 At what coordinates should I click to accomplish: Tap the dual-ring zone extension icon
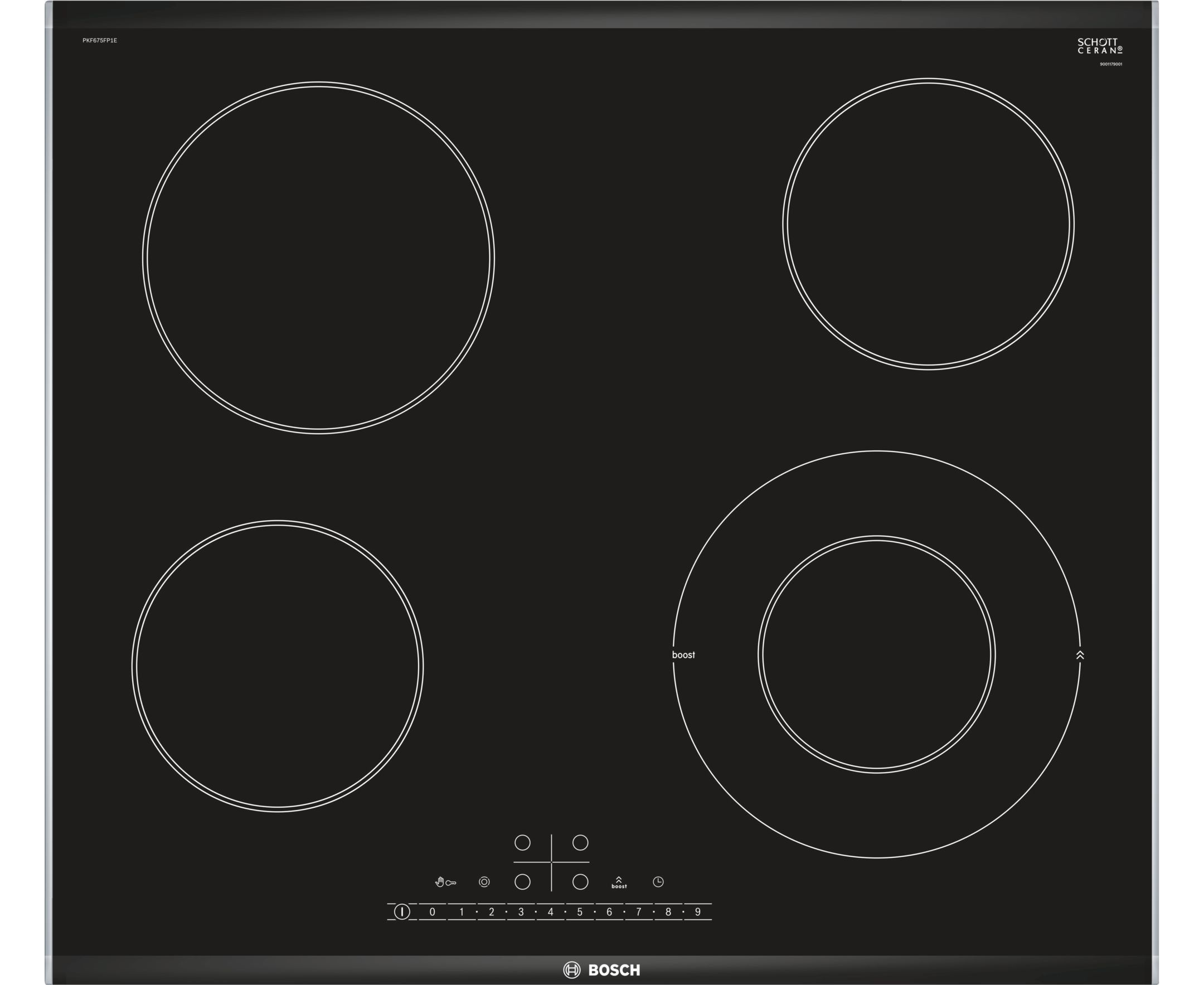tap(484, 882)
